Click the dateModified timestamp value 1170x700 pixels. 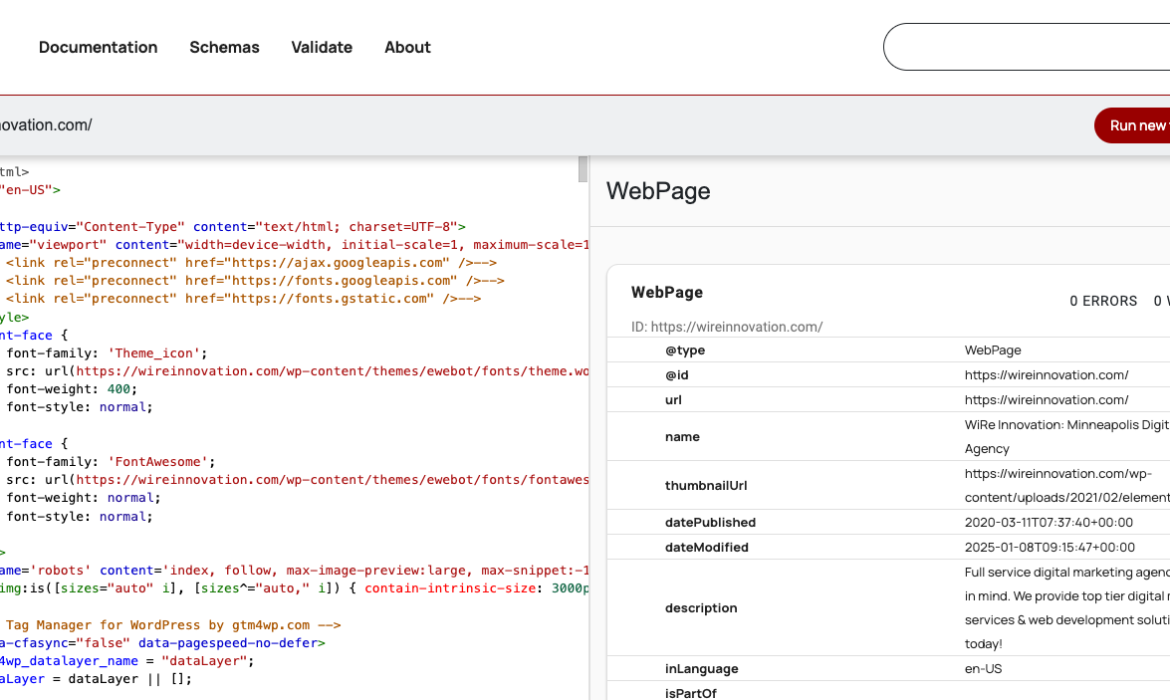pyautogui.click(x=1049, y=547)
